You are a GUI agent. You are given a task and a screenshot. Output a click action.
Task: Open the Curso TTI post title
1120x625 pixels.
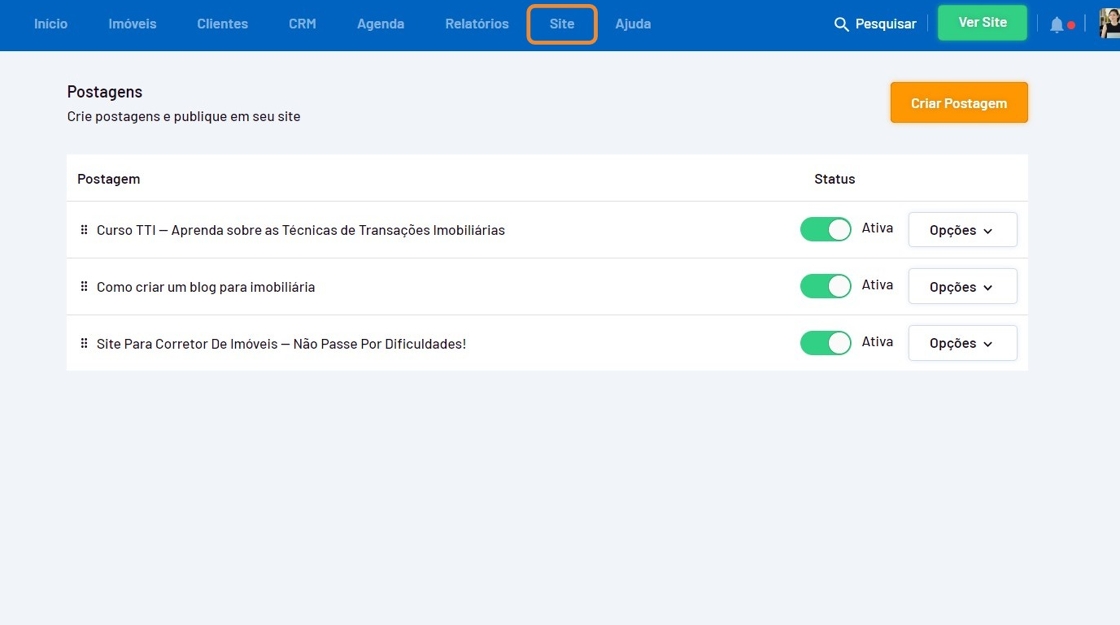(300, 230)
